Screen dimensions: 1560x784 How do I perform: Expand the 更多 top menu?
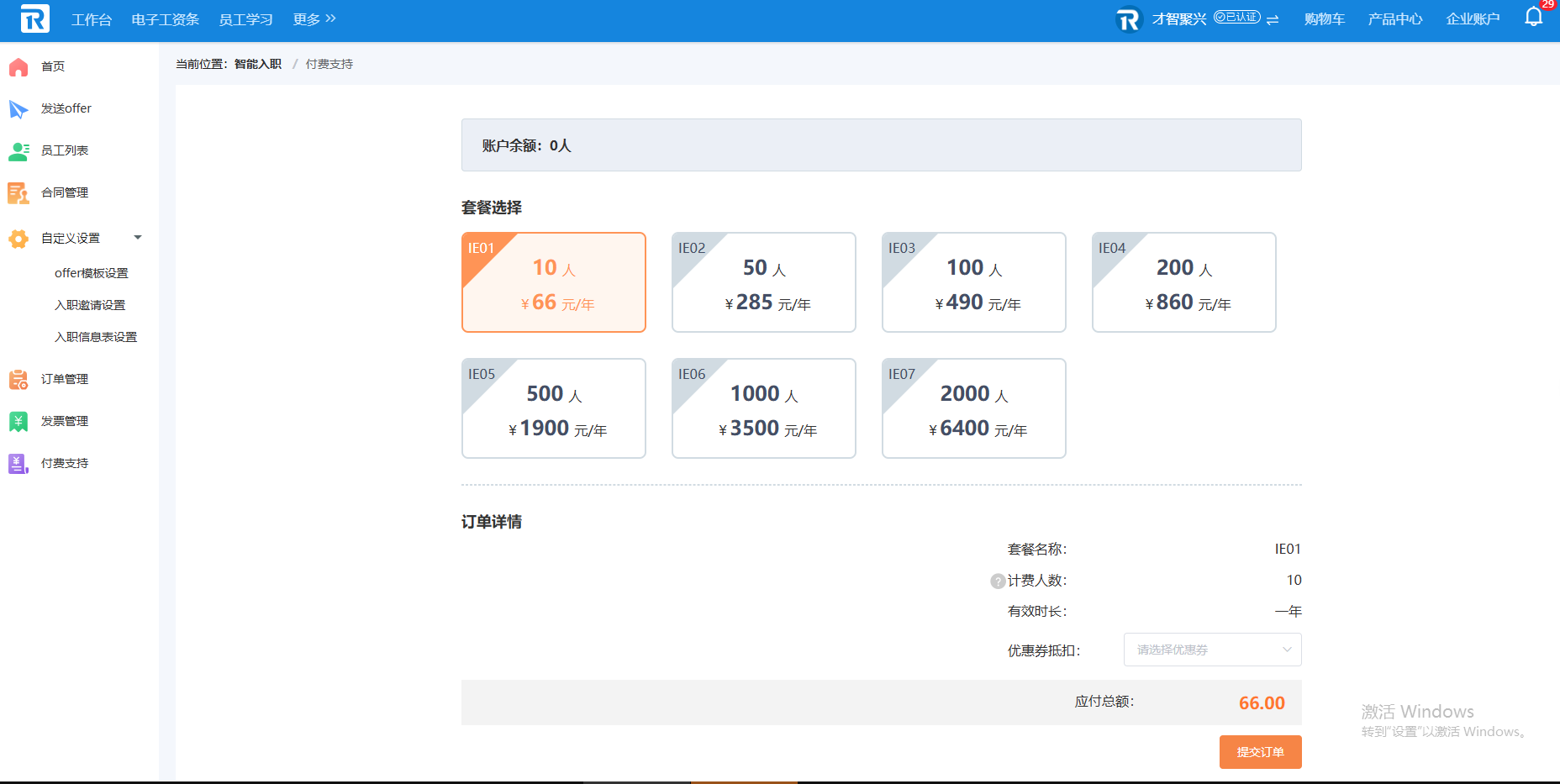point(314,19)
